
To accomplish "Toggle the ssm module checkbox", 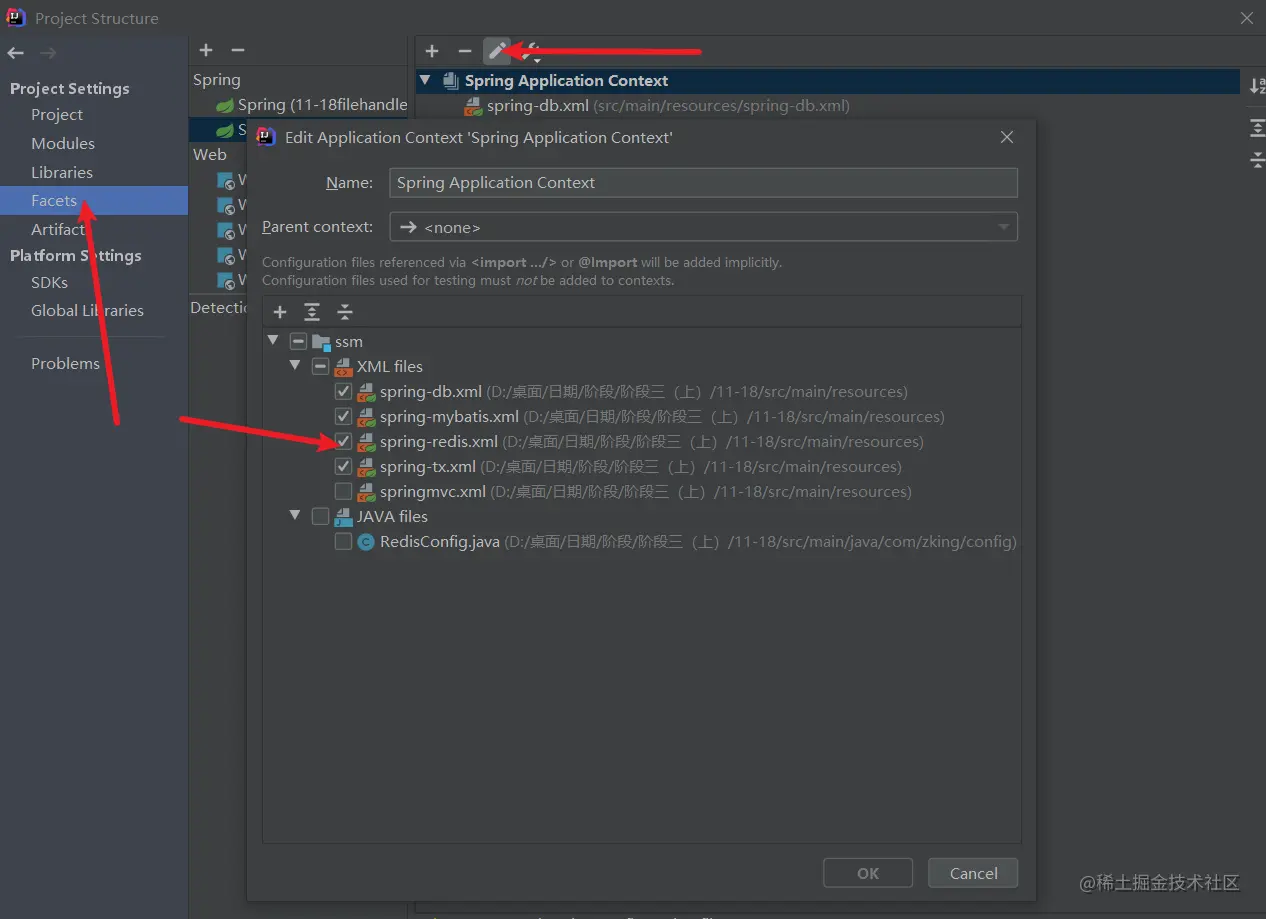I will [x=298, y=342].
